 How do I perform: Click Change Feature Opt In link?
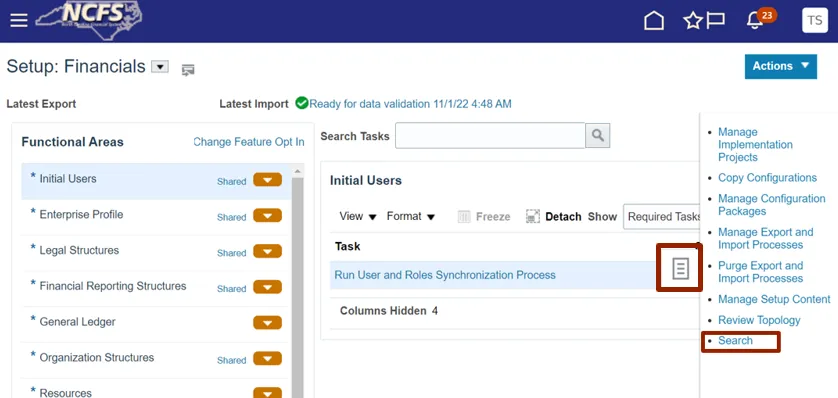(249, 142)
